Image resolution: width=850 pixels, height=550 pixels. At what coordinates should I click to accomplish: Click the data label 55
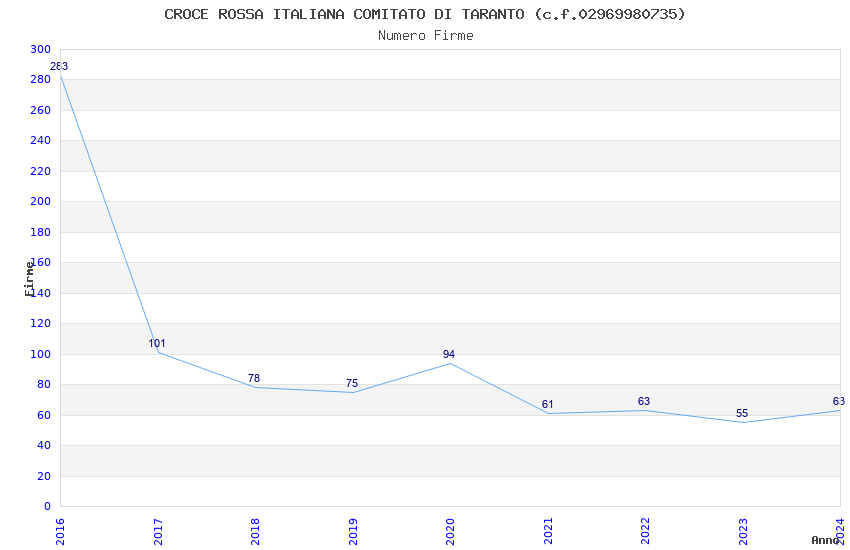[x=742, y=413]
